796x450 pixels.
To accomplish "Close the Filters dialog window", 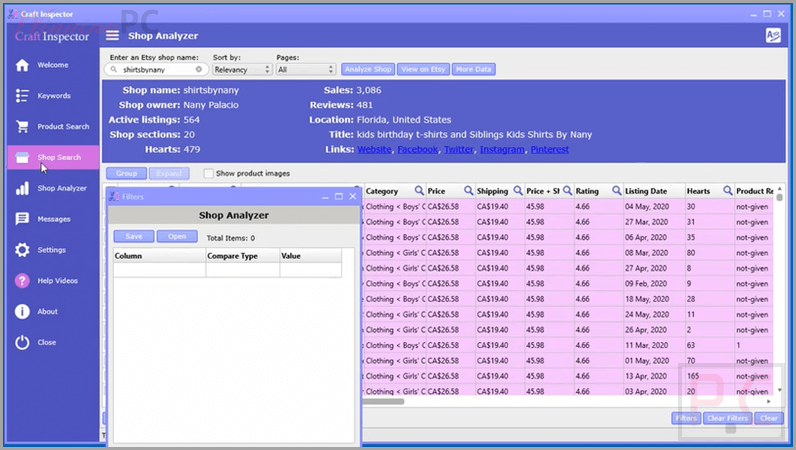I will click(x=353, y=197).
